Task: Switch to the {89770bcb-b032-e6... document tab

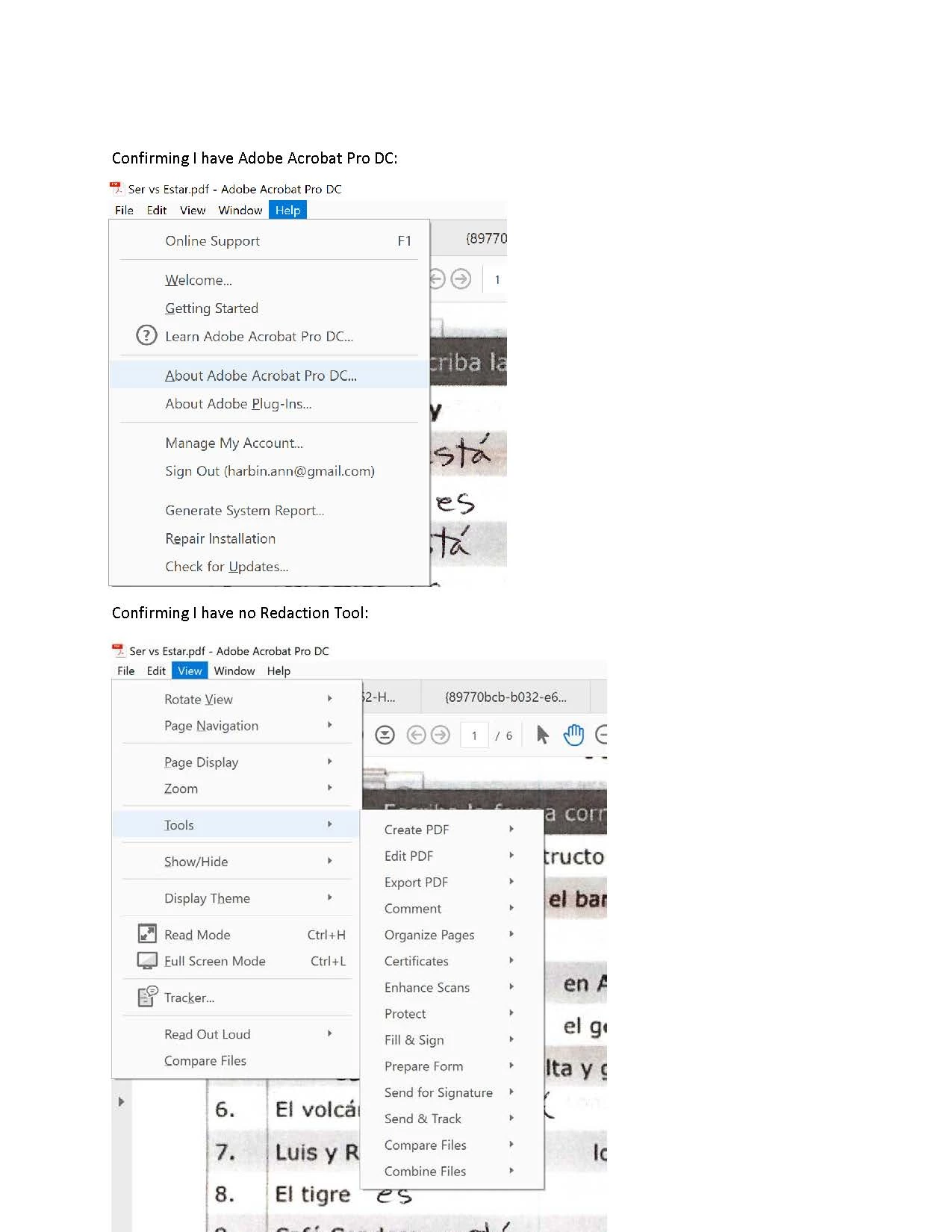Action: click(505, 697)
